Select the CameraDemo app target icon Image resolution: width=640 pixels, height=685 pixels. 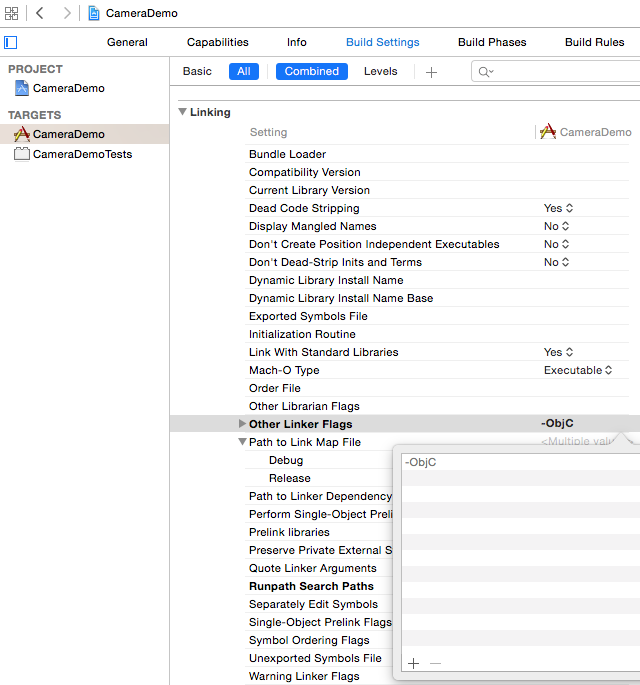(22, 134)
